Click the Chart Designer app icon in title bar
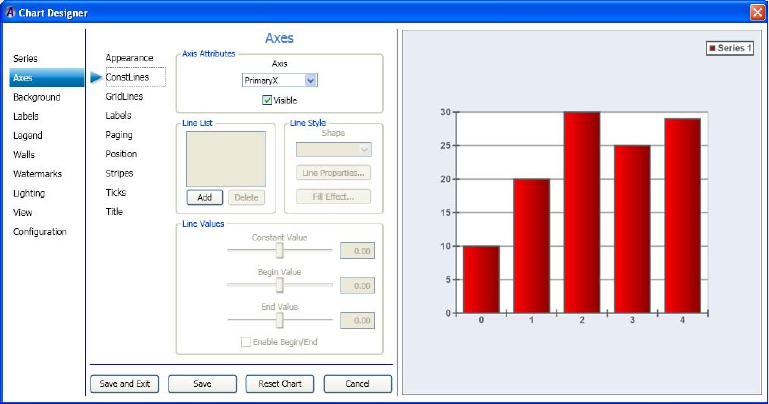The image size is (769, 404). 10,12
